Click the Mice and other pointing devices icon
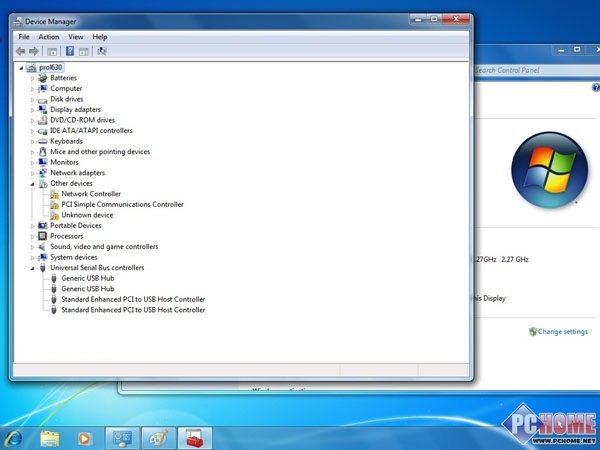Viewport: 600px width, 450px height. point(42,152)
